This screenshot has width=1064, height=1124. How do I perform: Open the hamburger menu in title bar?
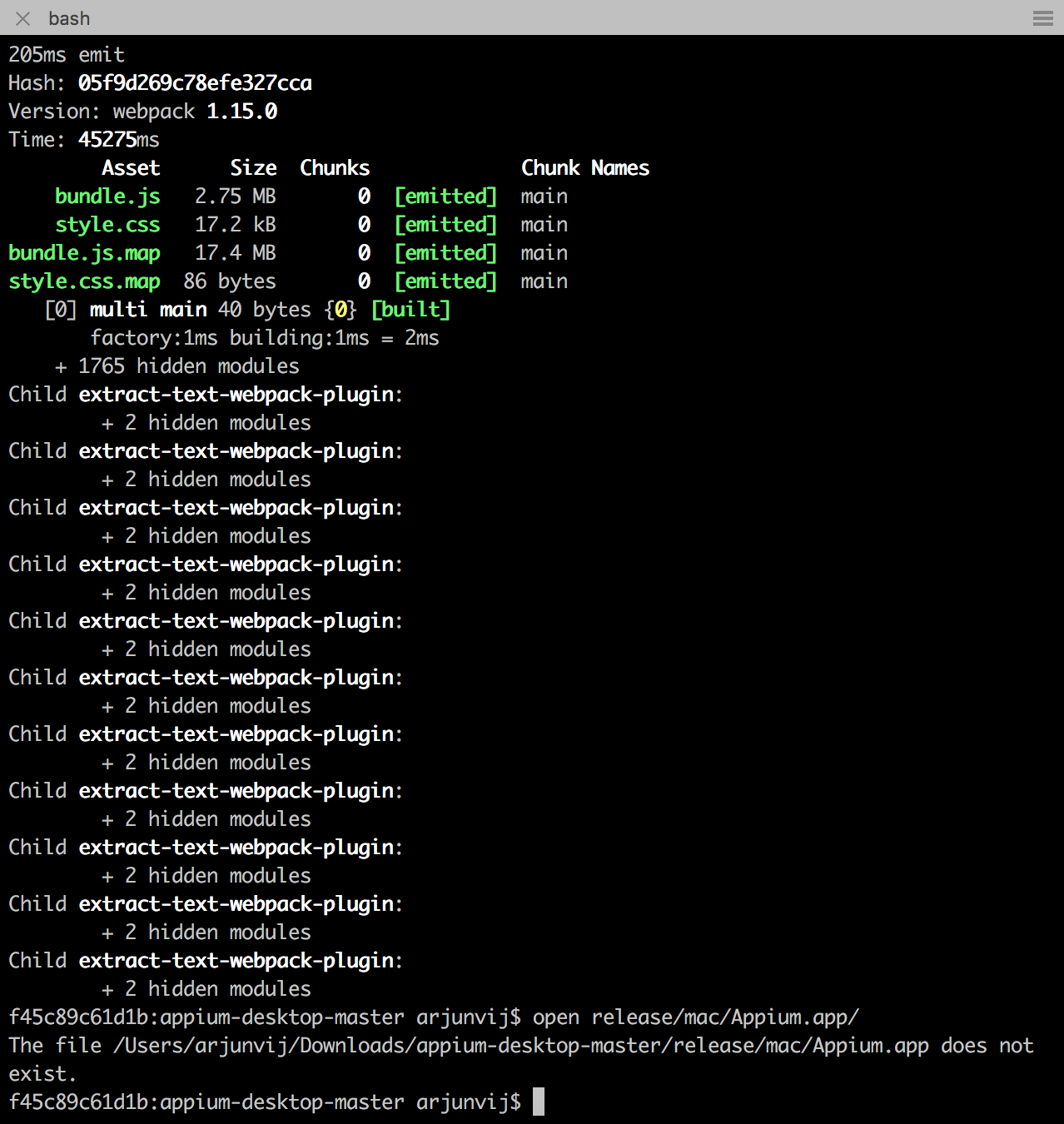pos(1043,18)
